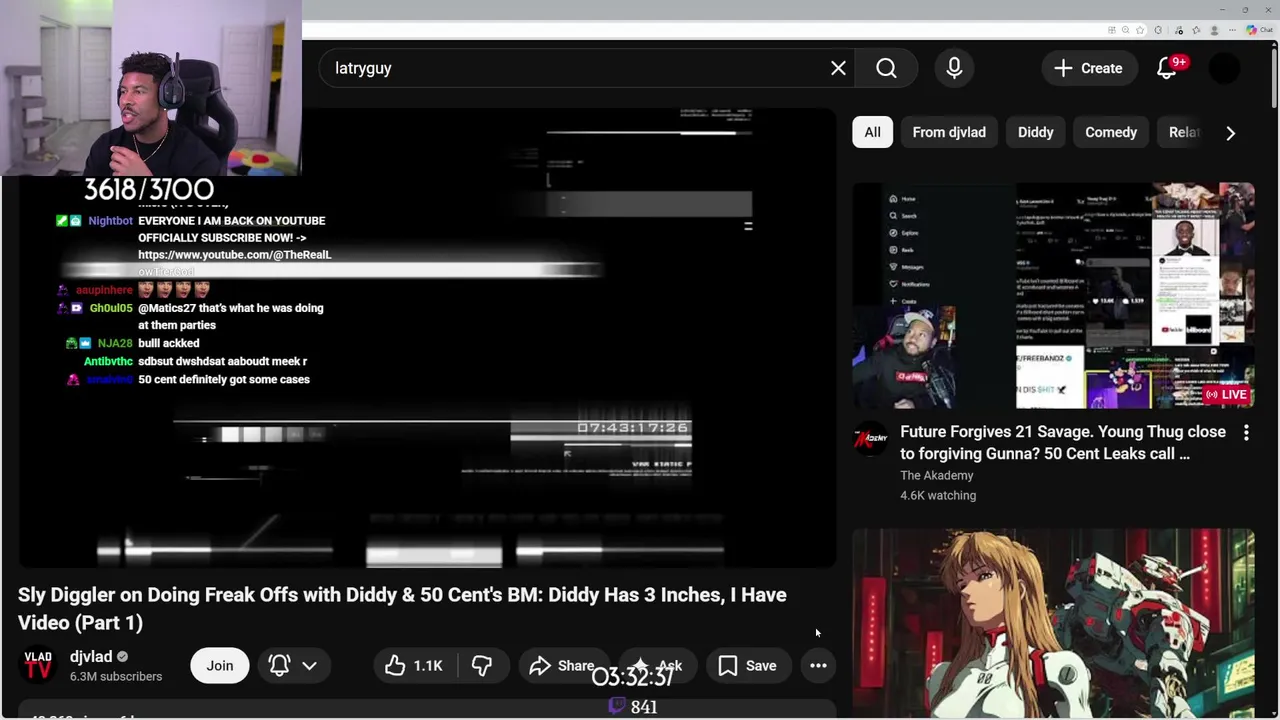Viewport: 1280px width, 720px height.
Task: Open the djvlad channel name
Action: 91,656
